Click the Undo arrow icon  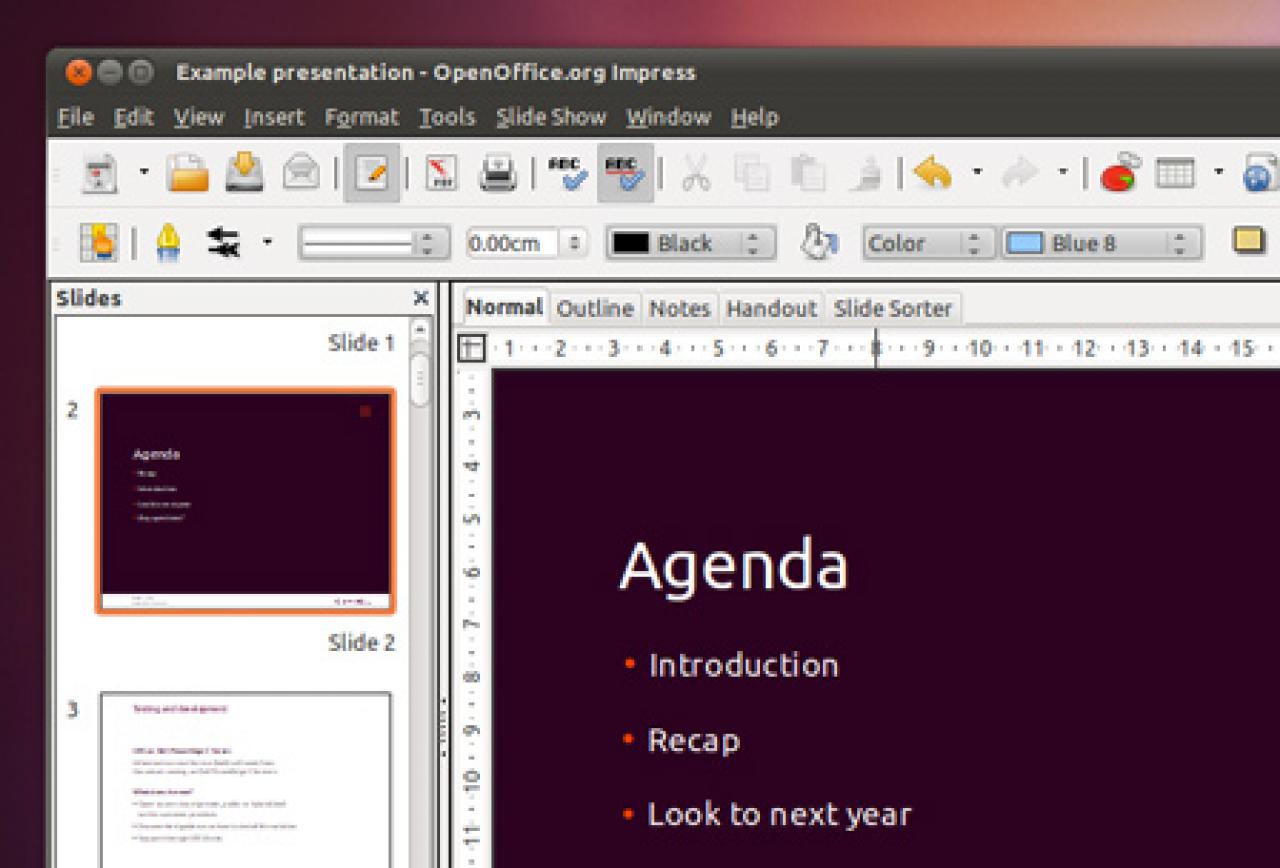pos(932,173)
